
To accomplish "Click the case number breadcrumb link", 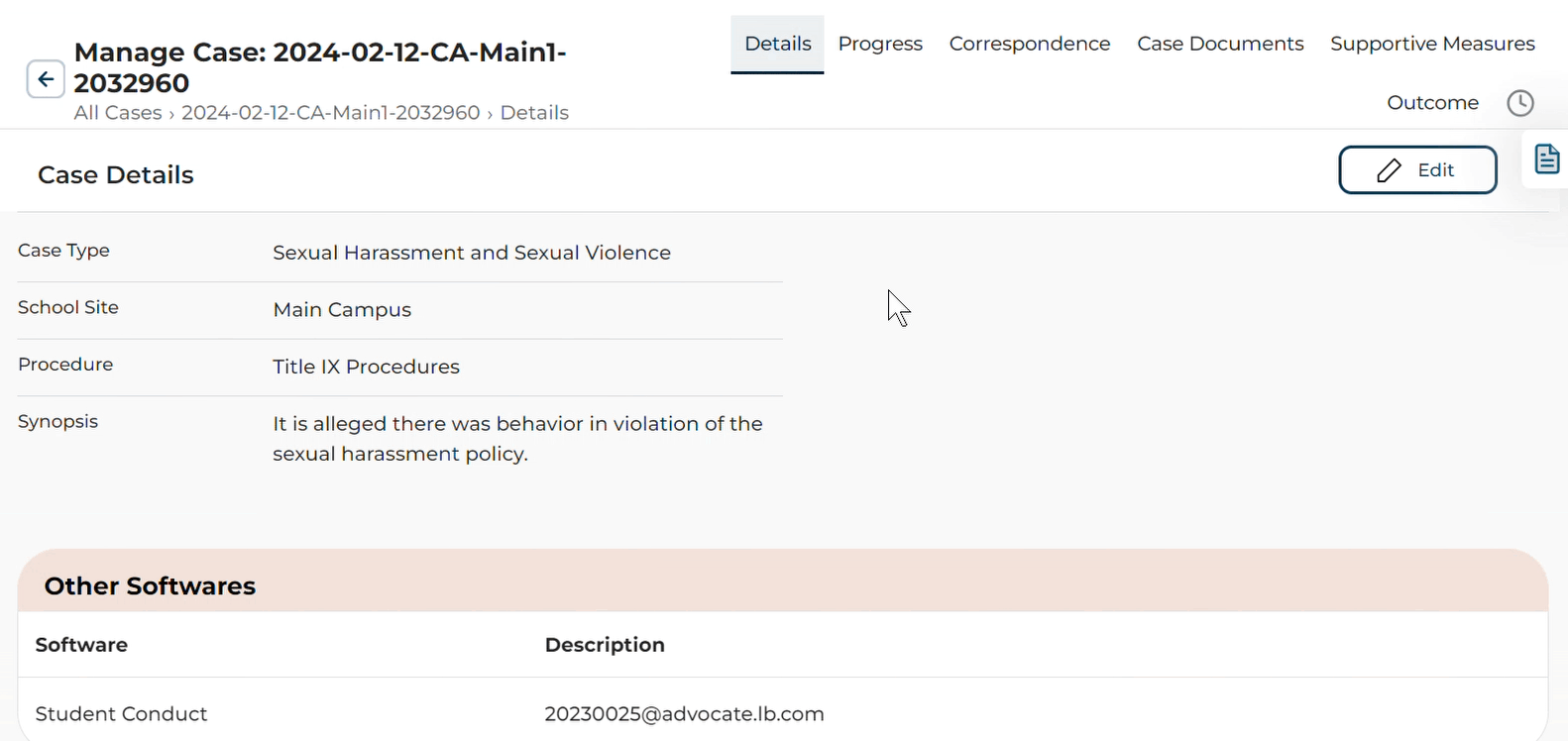I will 330,113.
